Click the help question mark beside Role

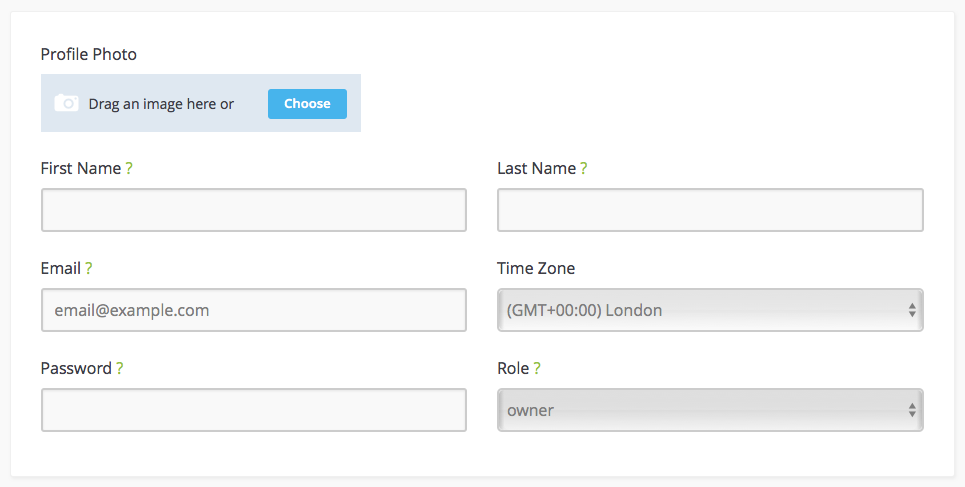(537, 368)
